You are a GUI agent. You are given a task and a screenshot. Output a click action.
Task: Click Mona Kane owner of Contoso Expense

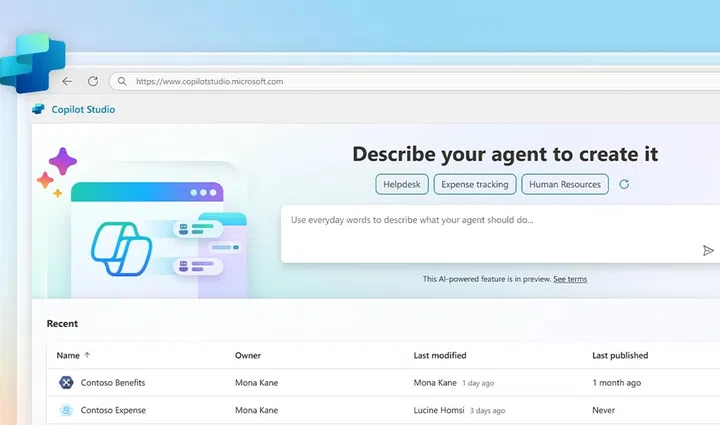click(257, 410)
